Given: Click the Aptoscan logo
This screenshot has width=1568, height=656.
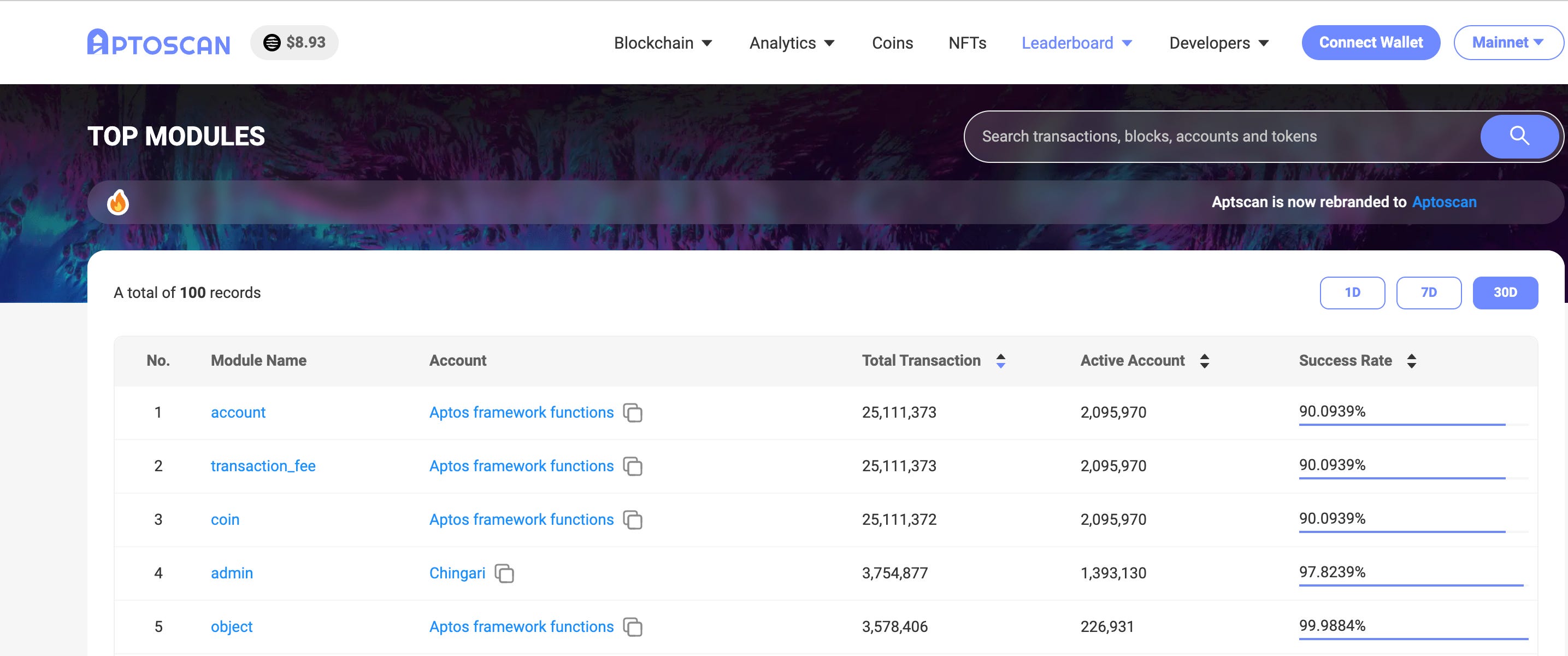Looking at the screenshot, I should [x=159, y=43].
